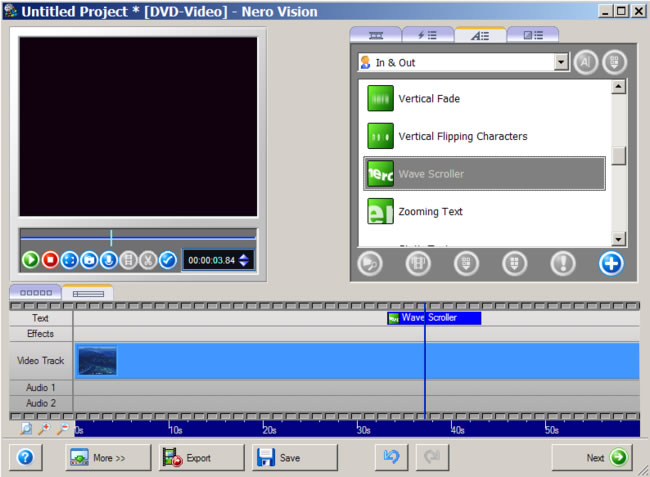The image size is (650, 477).
Task: Proceed with the Next button
Action: [592, 458]
